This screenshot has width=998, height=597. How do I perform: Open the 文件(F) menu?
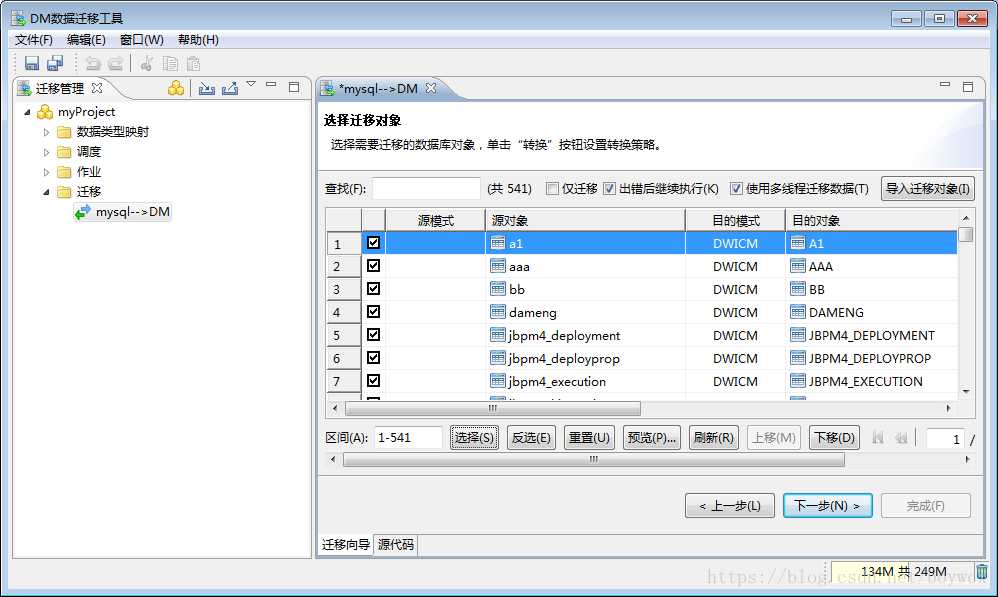[34, 39]
